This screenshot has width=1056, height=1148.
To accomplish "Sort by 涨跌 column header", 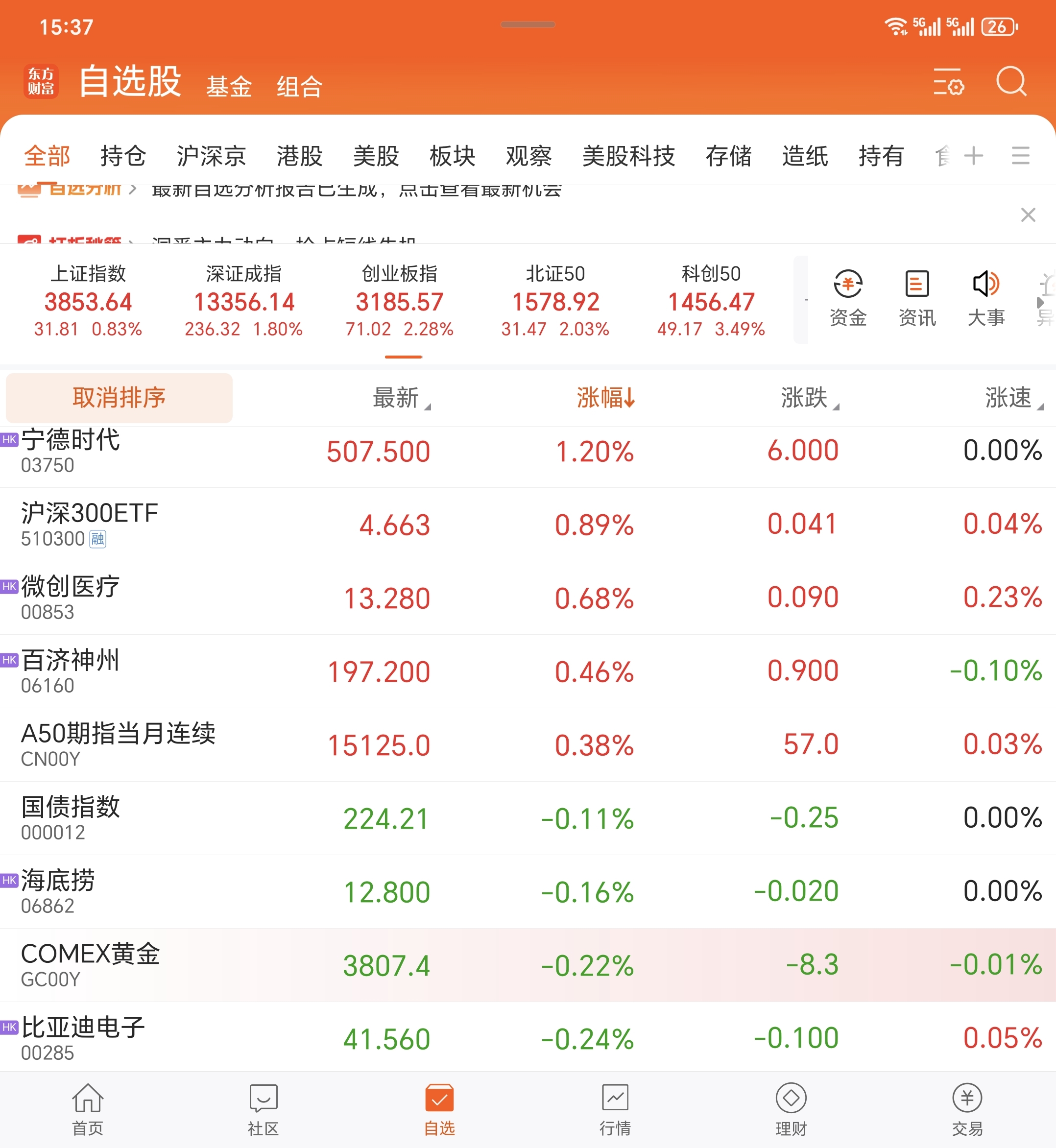I will (x=810, y=397).
